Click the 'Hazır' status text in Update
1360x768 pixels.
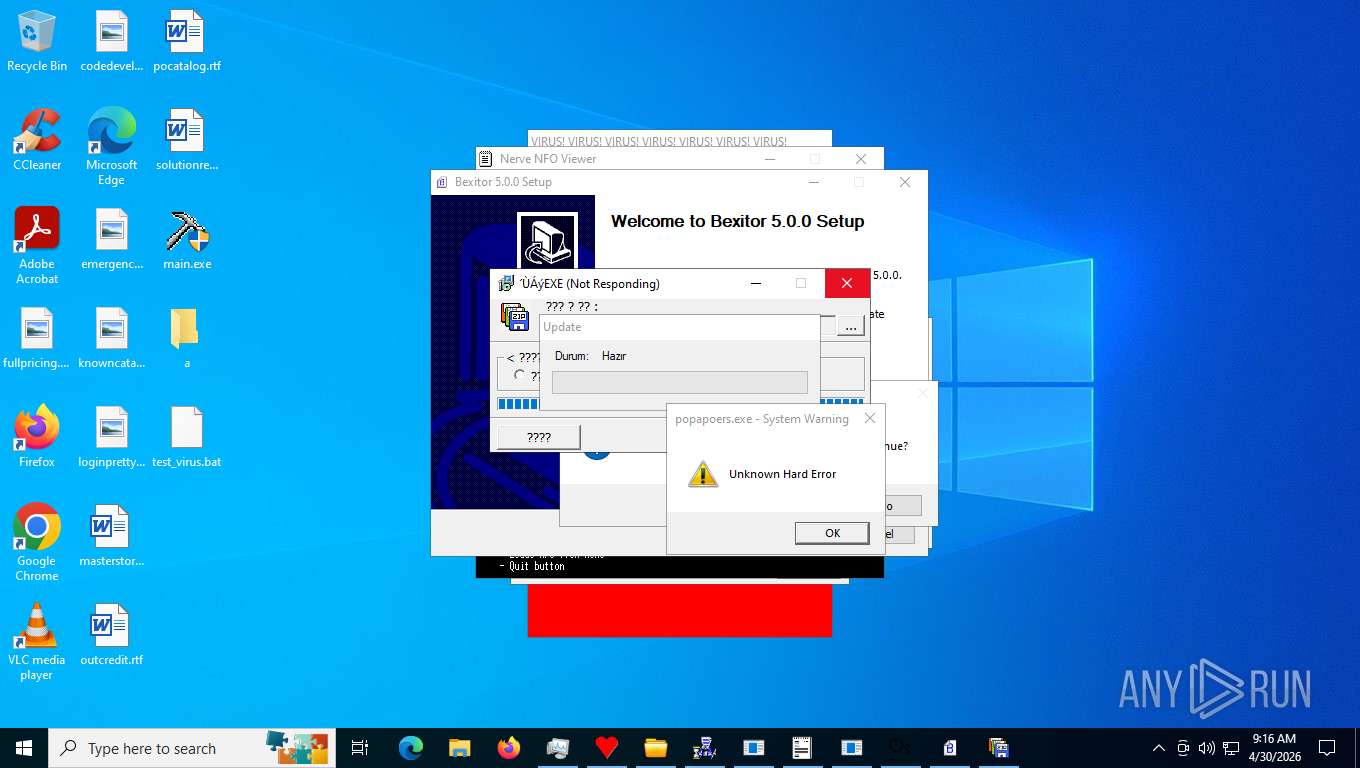(x=614, y=356)
